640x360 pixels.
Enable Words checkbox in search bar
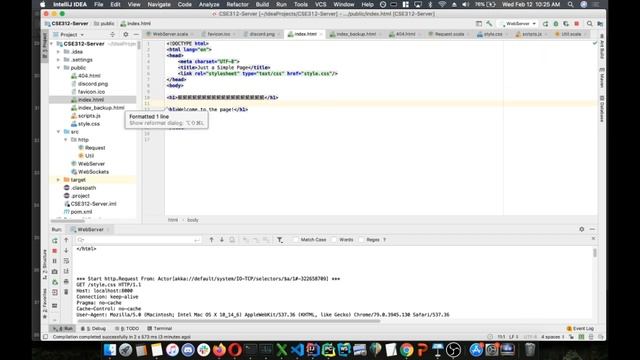pos(334,240)
